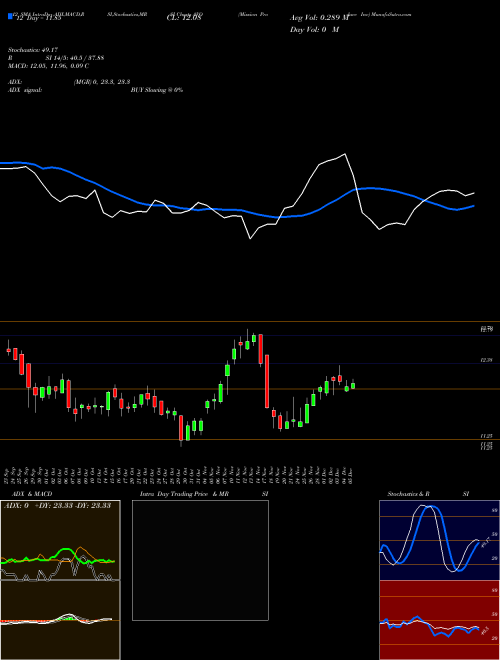
Task: Open the blue Stochastics chart panel
Action: tap(439, 540)
